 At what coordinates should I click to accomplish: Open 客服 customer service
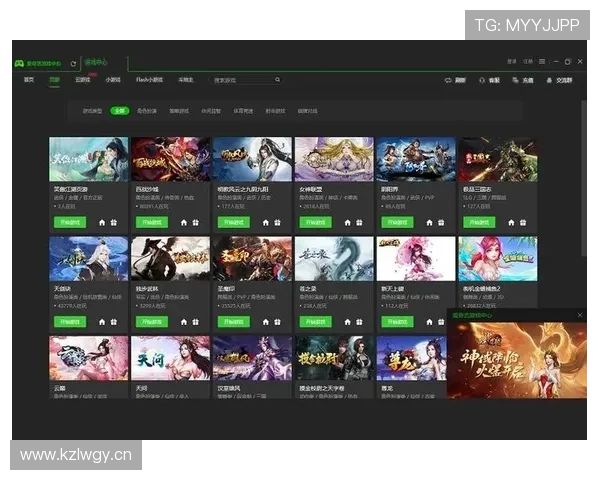[x=489, y=80]
